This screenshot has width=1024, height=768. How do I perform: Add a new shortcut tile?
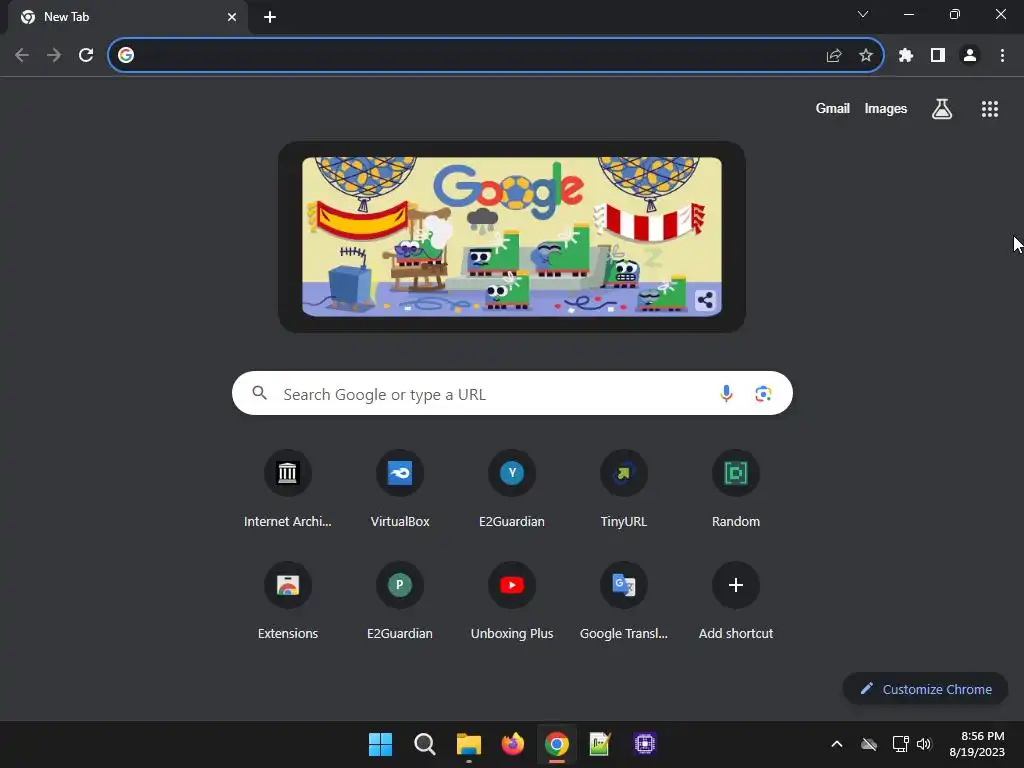point(736,599)
